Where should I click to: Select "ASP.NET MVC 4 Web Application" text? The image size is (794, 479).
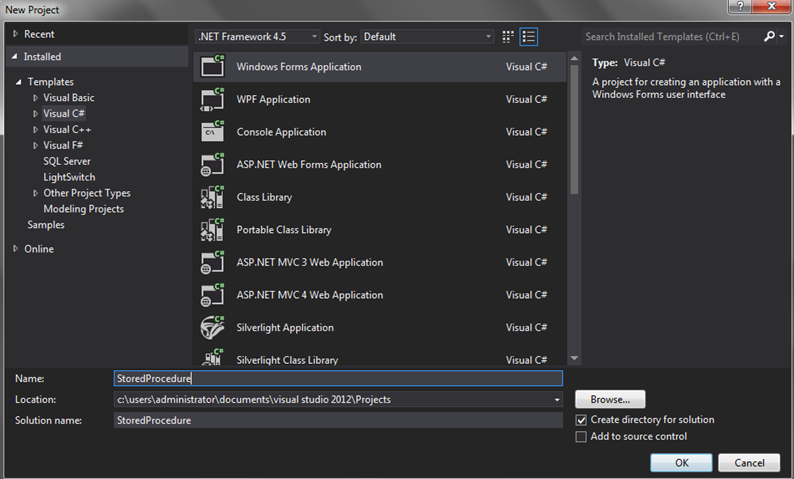point(310,295)
